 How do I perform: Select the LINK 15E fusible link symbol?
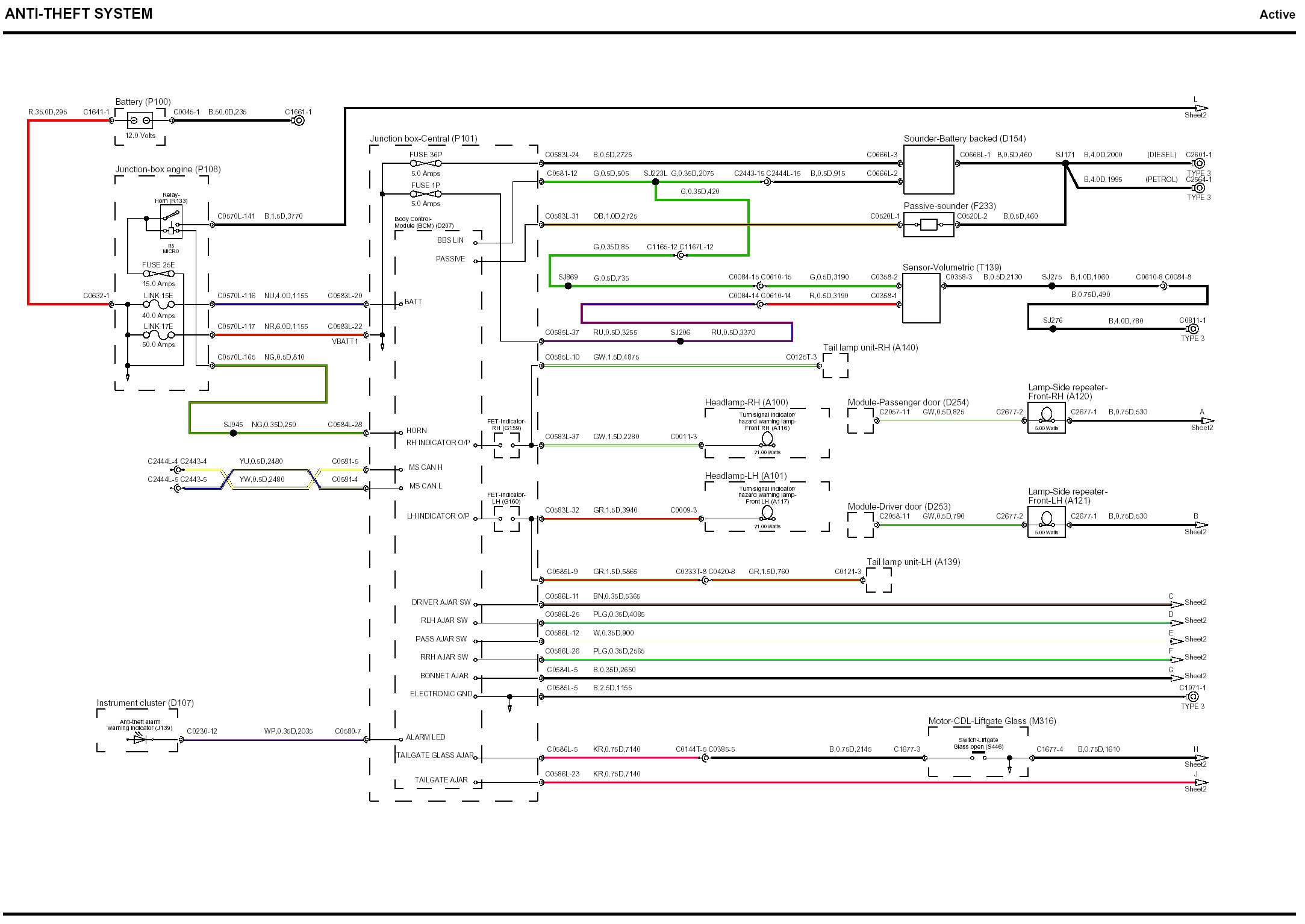(x=158, y=305)
